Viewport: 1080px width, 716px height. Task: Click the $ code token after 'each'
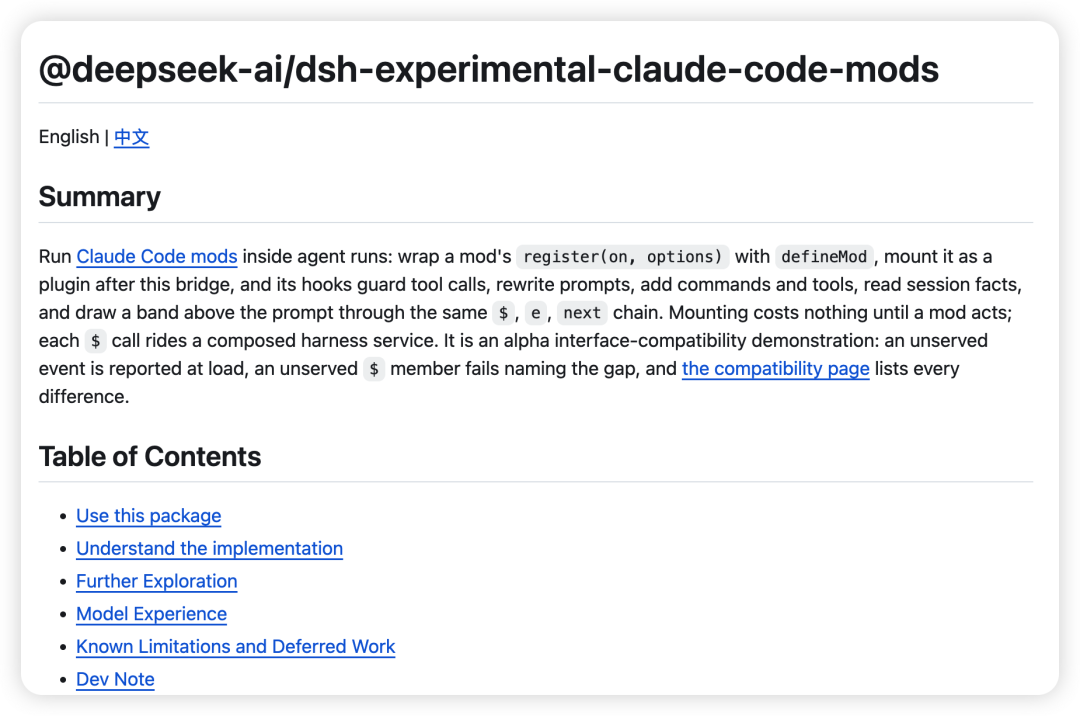click(96, 341)
